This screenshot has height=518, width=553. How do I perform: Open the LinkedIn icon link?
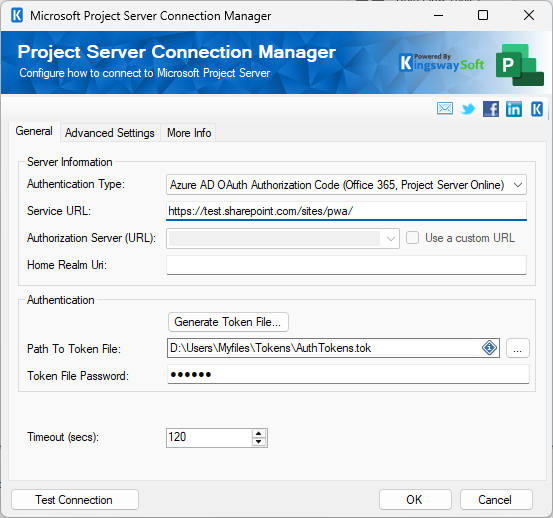pyautogui.click(x=514, y=109)
